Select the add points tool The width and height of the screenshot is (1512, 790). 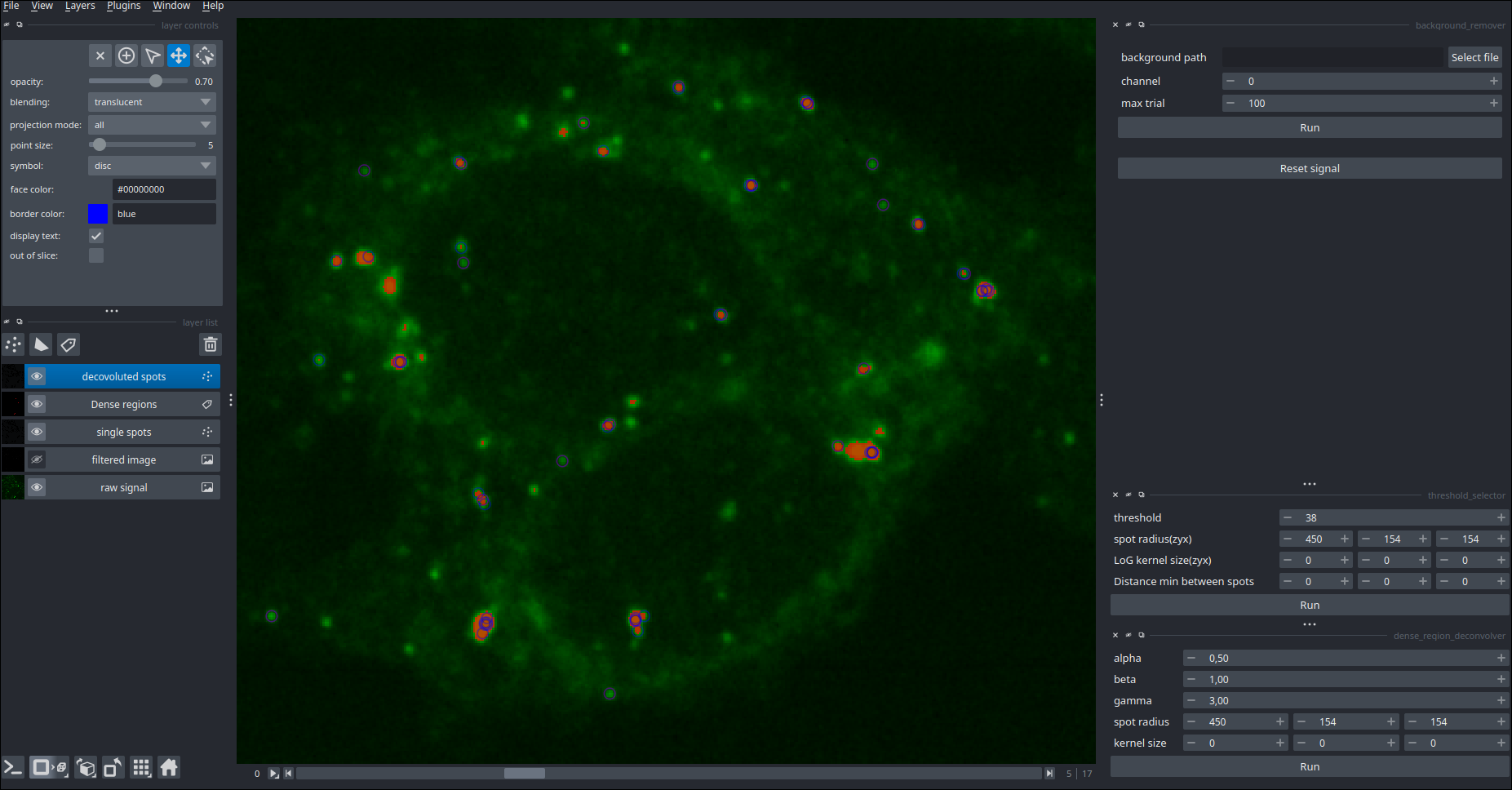[126, 55]
